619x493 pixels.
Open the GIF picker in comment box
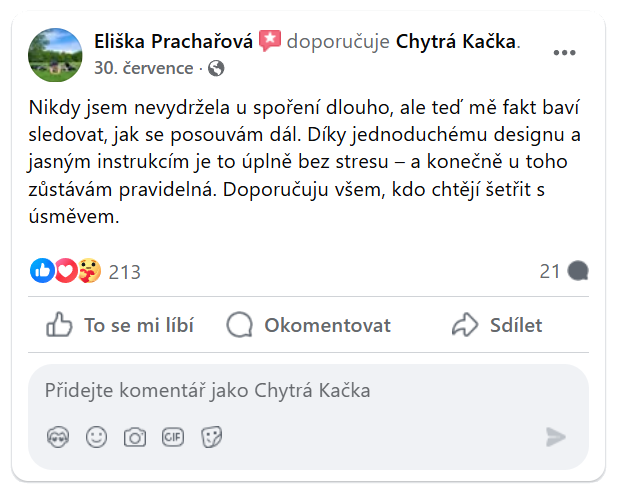173,437
